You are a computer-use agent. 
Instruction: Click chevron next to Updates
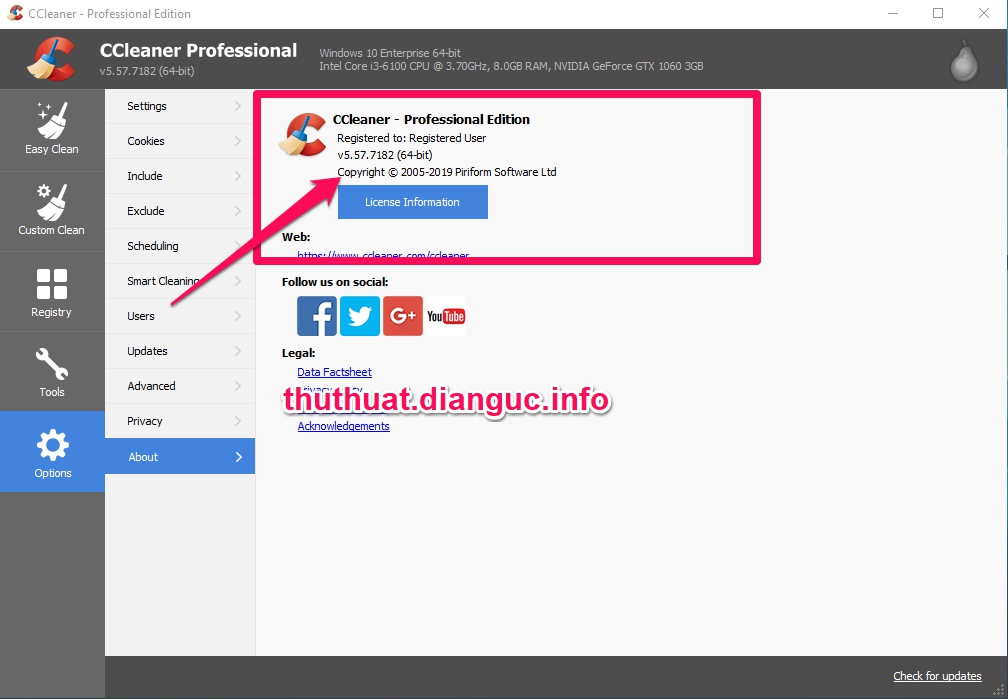238,350
